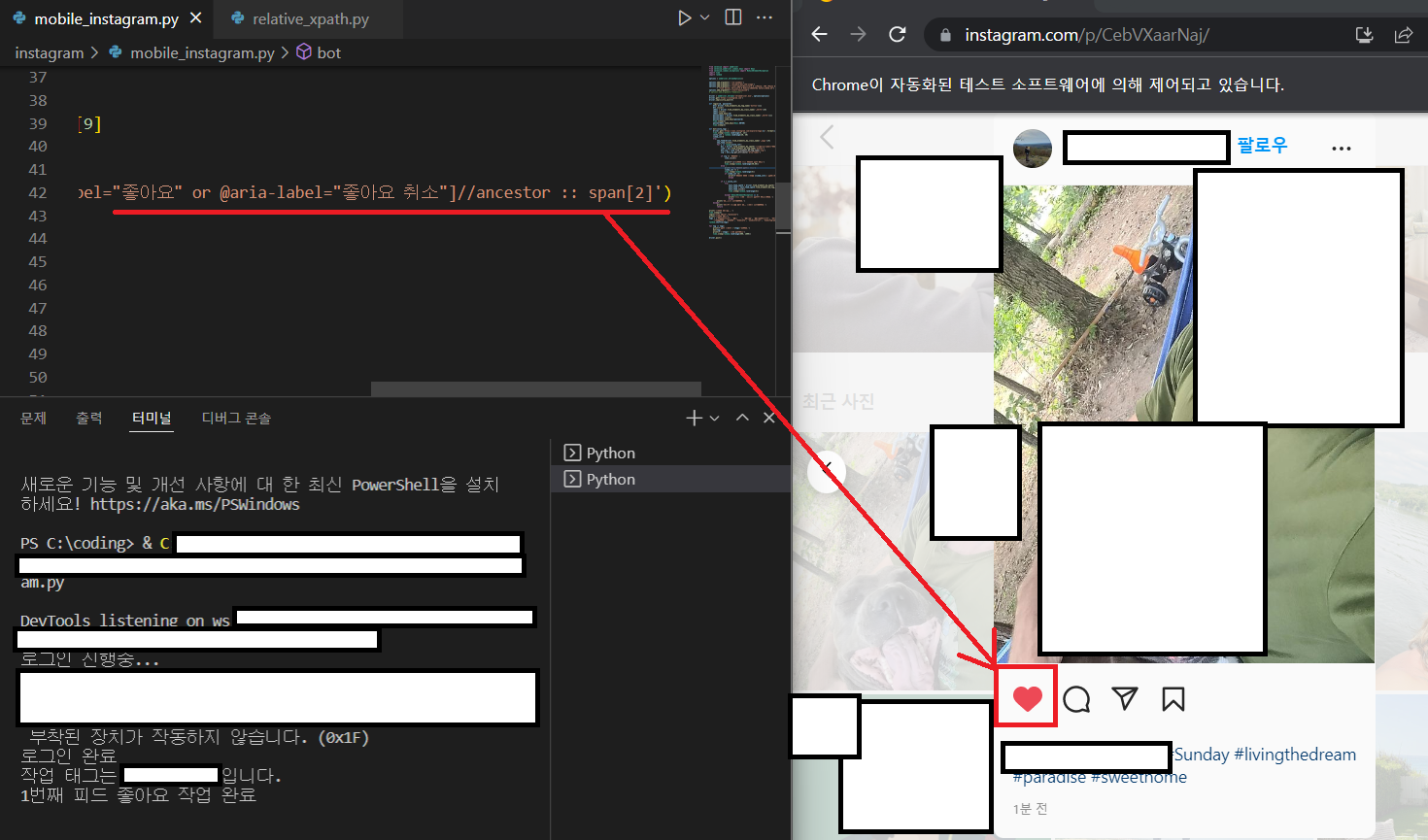Viewport: 1428px width, 840px height.
Task: Share post via paper plane icon
Action: pyautogui.click(x=1125, y=698)
